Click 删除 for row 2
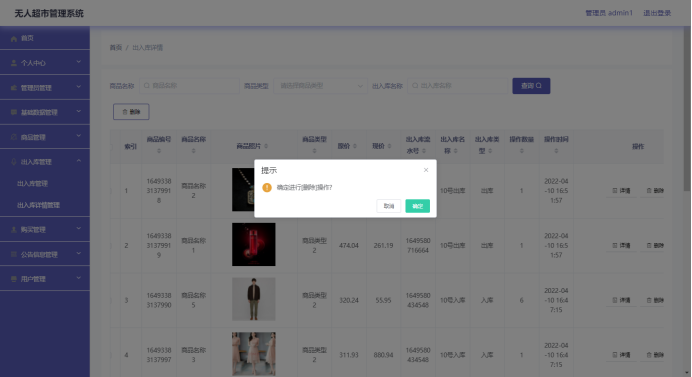 pos(655,245)
